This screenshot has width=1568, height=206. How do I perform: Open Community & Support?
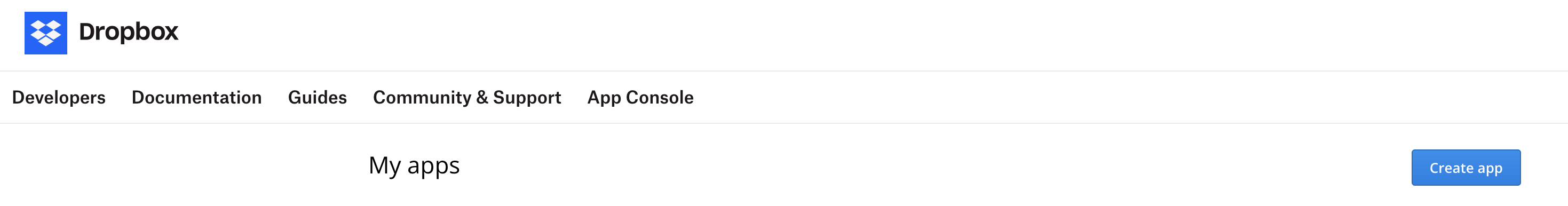point(467,98)
